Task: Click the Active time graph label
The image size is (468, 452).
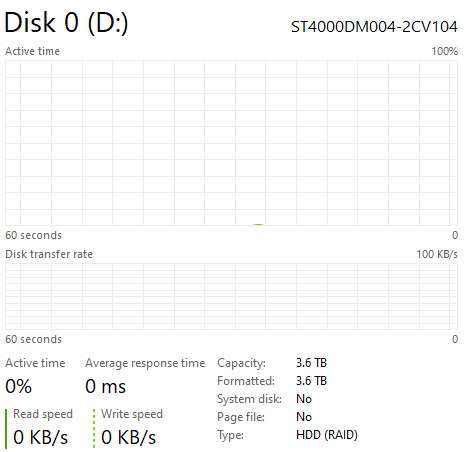Action: pyautogui.click(x=32, y=51)
